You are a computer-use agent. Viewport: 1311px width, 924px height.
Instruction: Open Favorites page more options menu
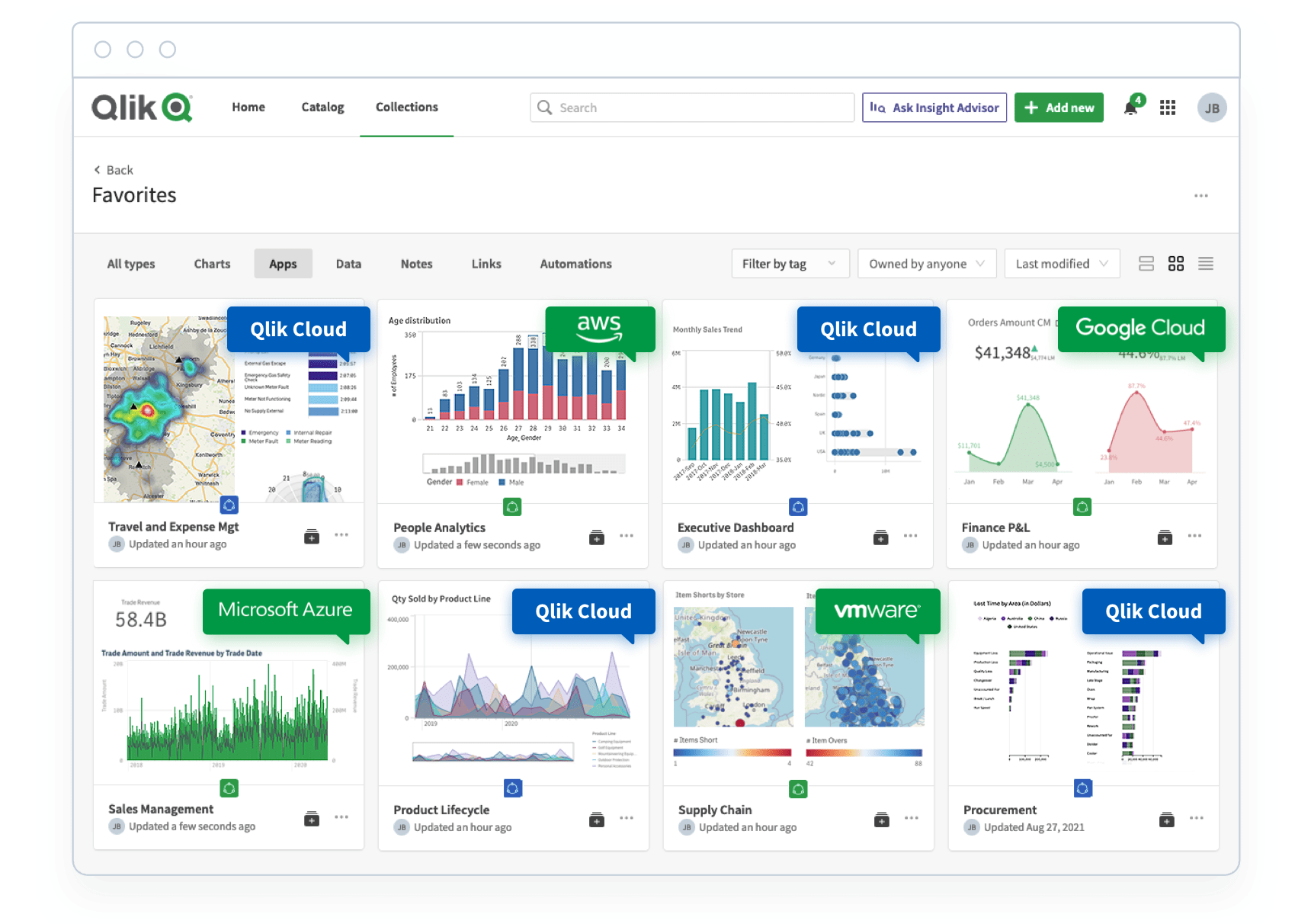coord(1201,196)
